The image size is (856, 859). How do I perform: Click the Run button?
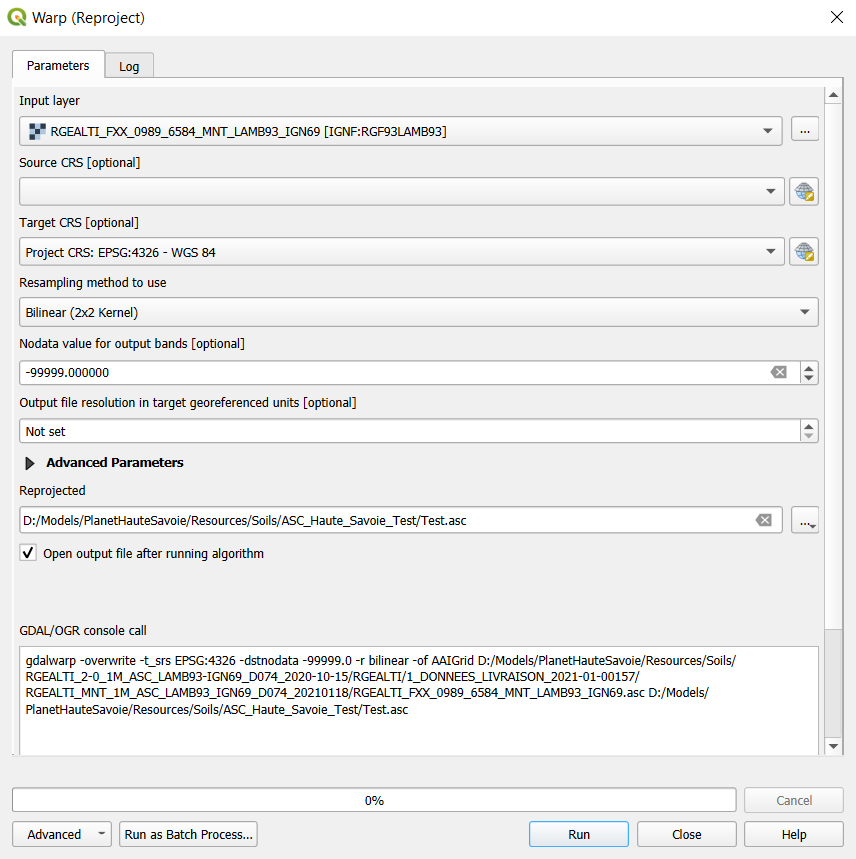(x=578, y=834)
